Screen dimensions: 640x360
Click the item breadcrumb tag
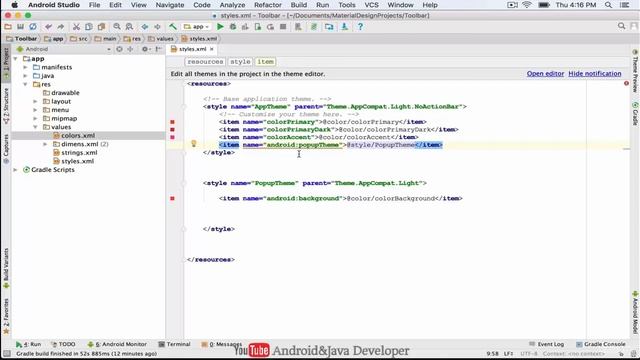[265, 62]
